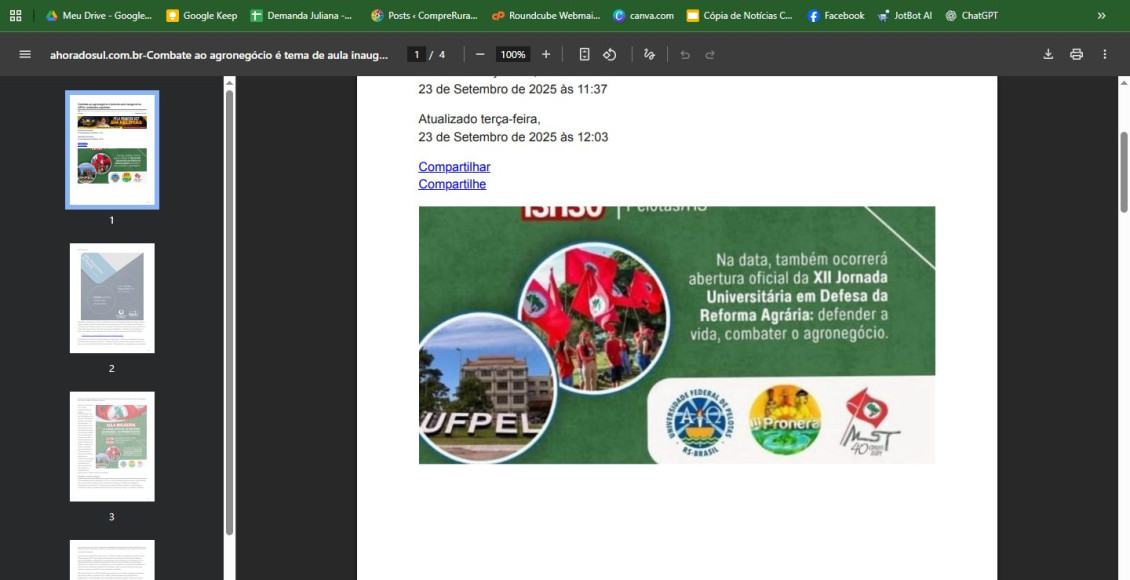Select the annotate/ink tool in PDF toolbar
This screenshot has width=1130, height=580.
point(649,54)
